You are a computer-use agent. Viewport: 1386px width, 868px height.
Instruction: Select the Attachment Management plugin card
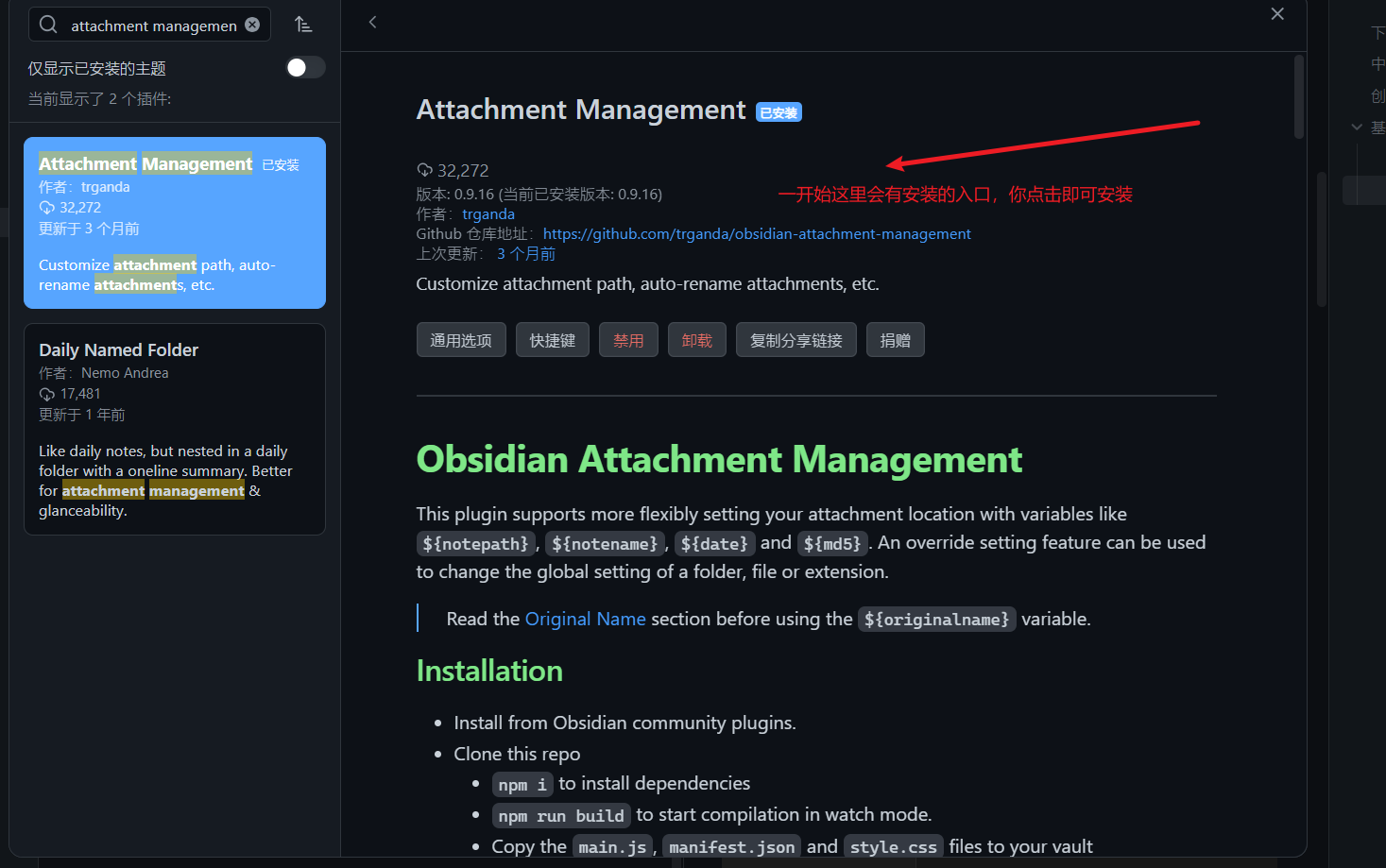[x=174, y=223]
